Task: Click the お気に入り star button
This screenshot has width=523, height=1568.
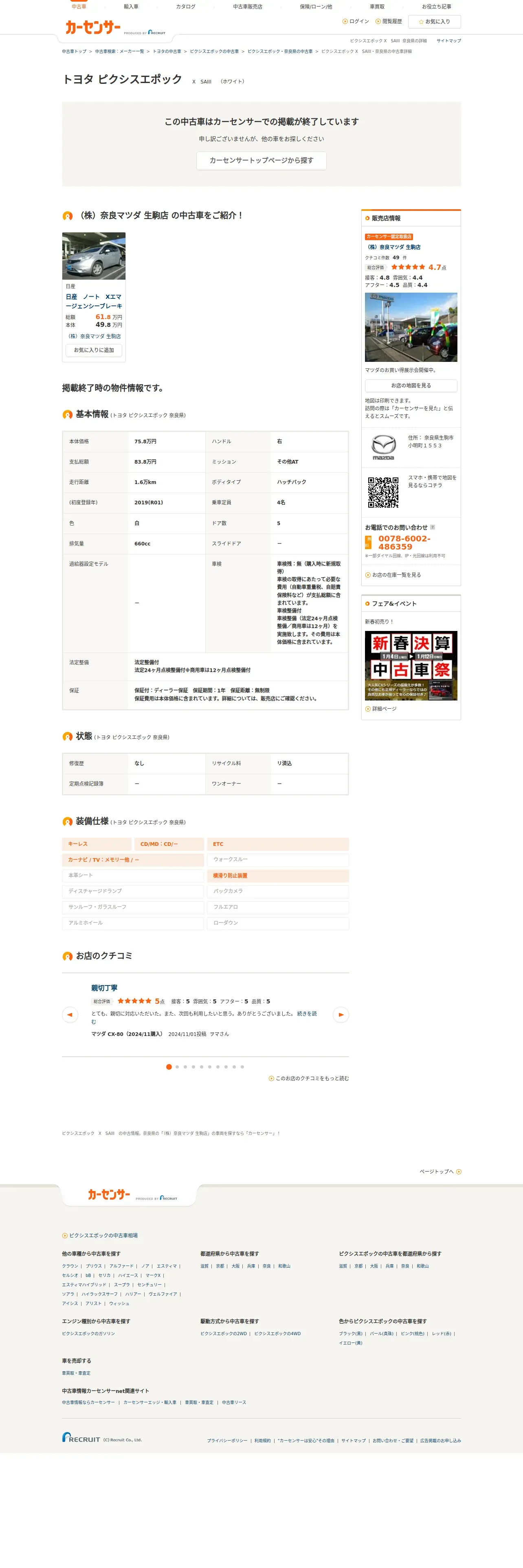Action: point(434,21)
